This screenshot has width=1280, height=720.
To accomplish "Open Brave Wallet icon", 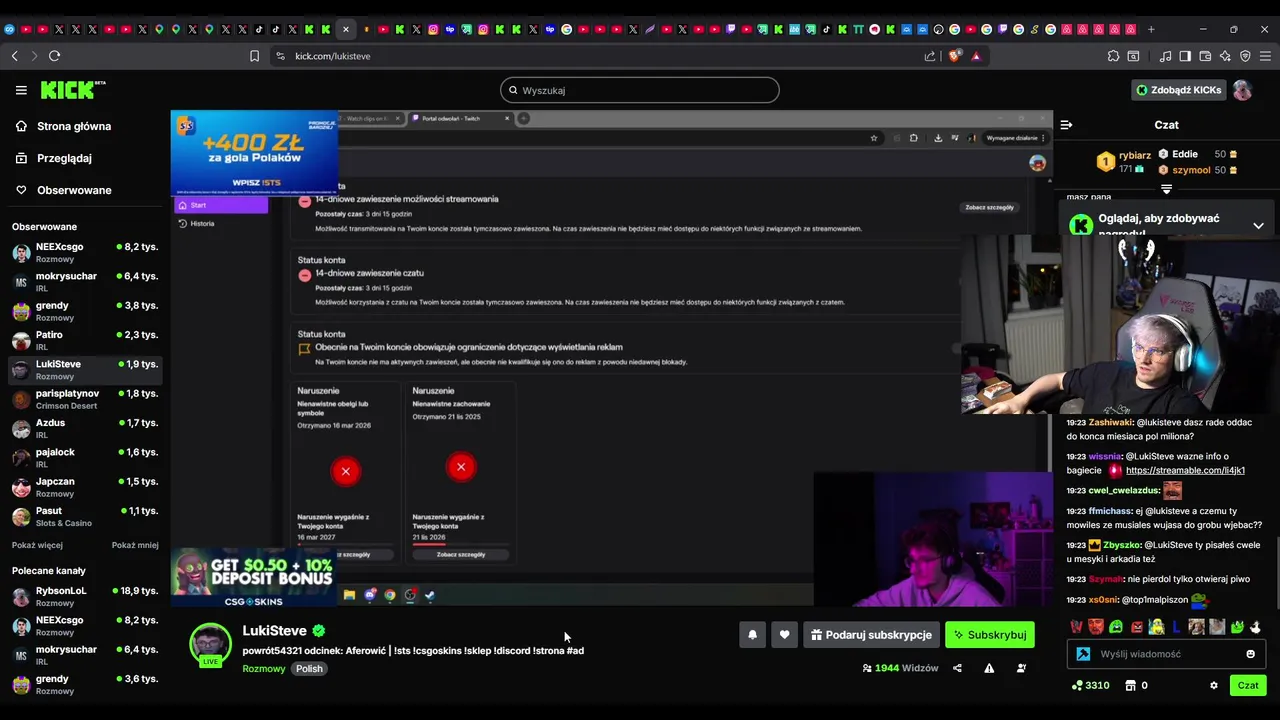I will click(1205, 56).
